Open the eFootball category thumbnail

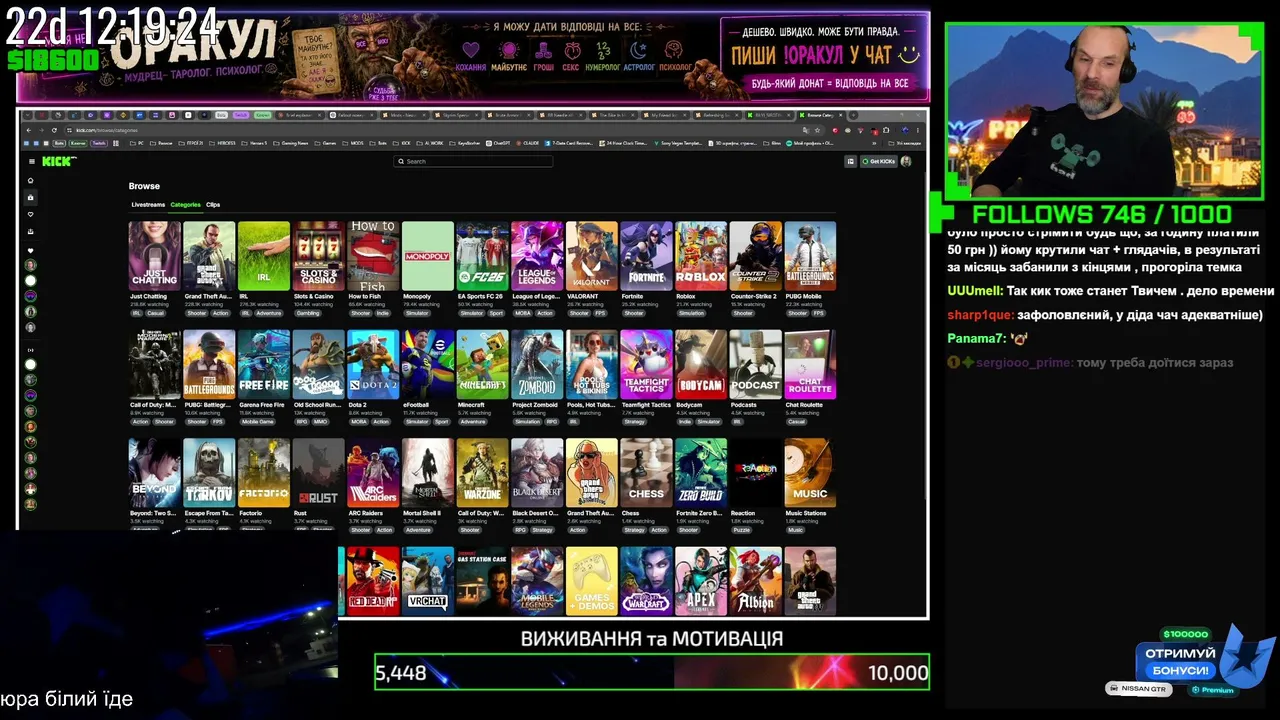(427, 365)
